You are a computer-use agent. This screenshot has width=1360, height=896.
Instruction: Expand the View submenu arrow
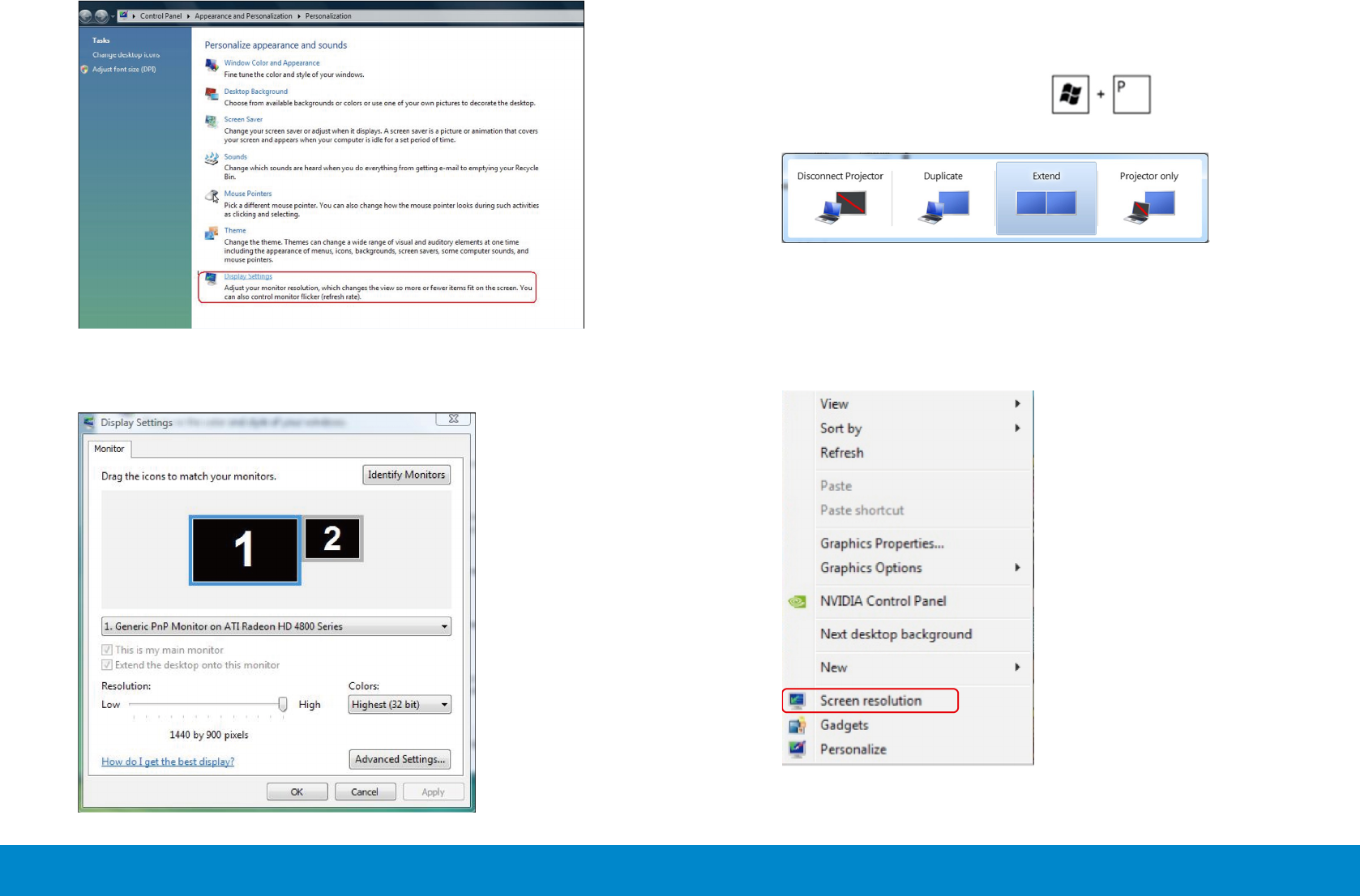[1018, 403]
